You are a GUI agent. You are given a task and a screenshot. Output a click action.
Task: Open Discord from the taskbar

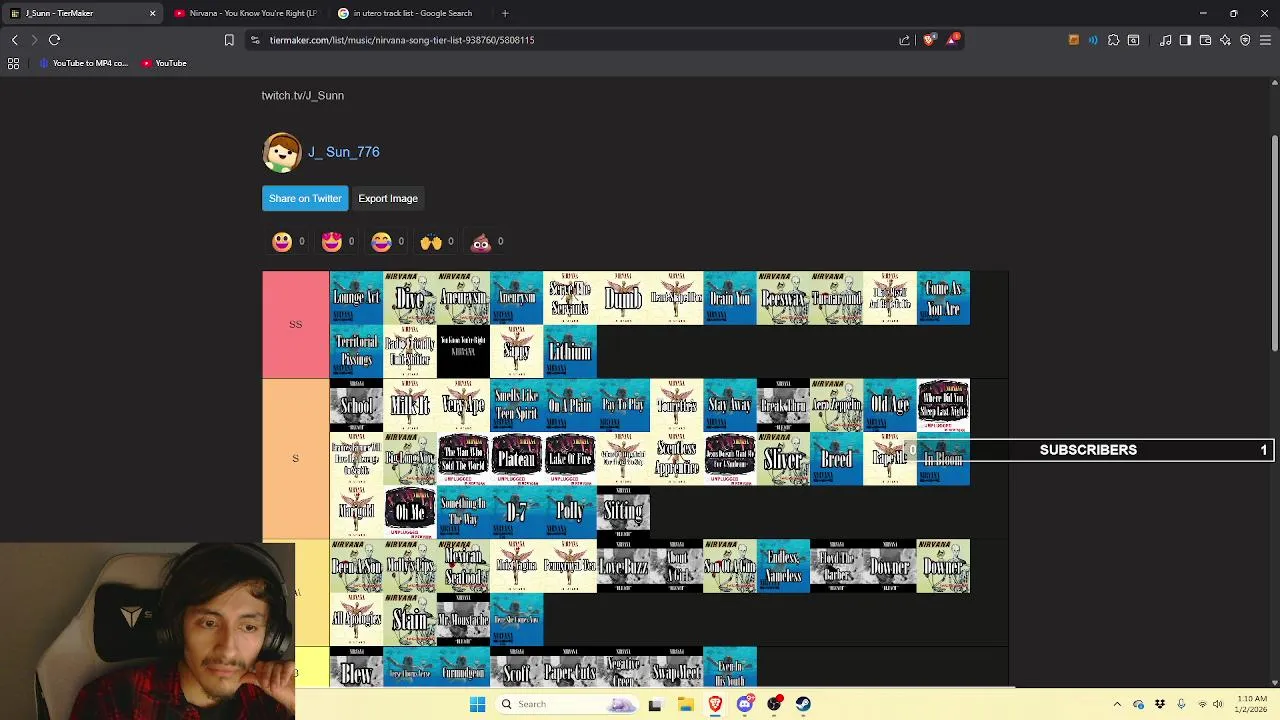coord(744,704)
